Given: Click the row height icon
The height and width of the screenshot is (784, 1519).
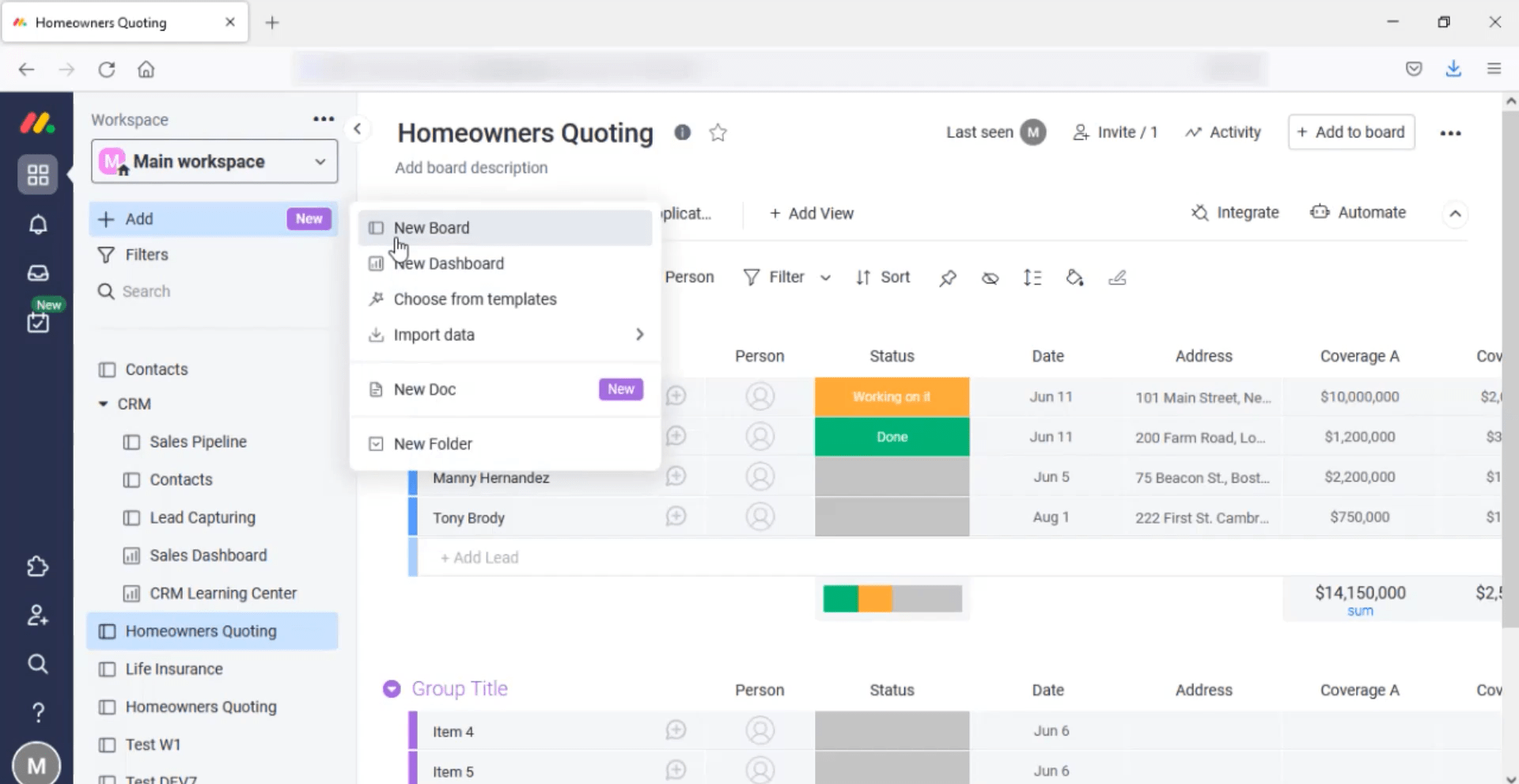Looking at the screenshot, I should [x=1032, y=278].
